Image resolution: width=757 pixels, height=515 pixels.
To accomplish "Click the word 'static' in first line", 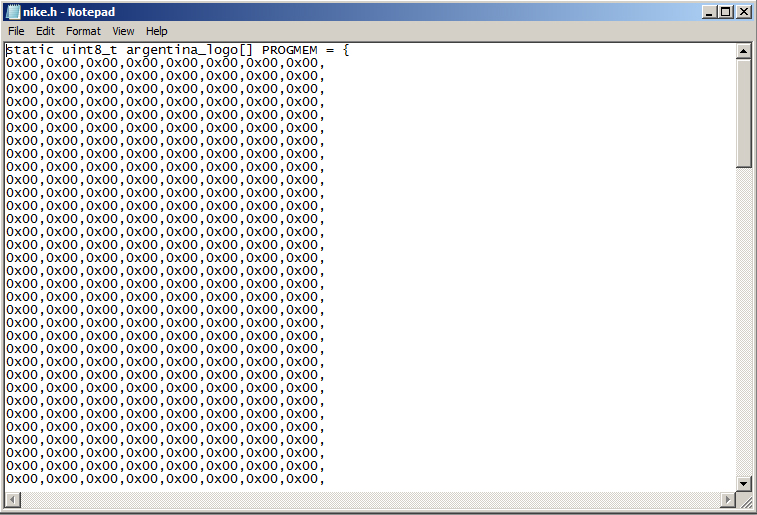I will [x=29, y=50].
